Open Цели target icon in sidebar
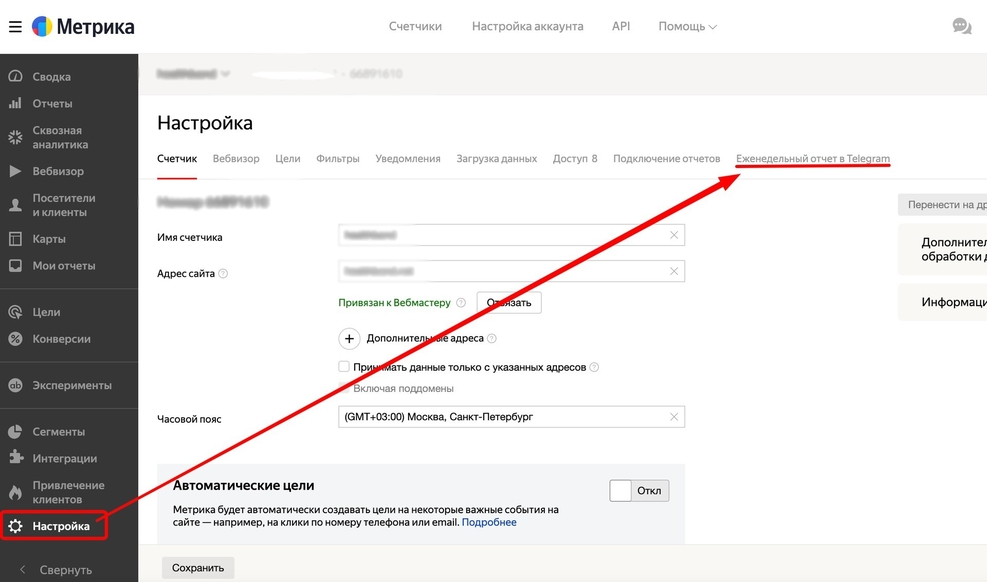This screenshot has height=582, width=987. click(x=15, y=312)
